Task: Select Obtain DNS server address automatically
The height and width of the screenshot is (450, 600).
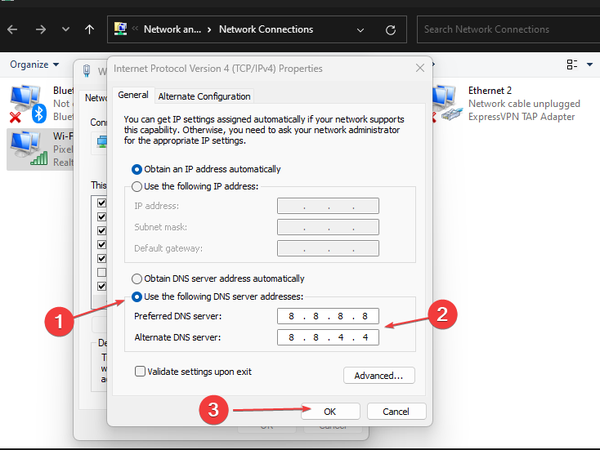Action: click(139, 278)
